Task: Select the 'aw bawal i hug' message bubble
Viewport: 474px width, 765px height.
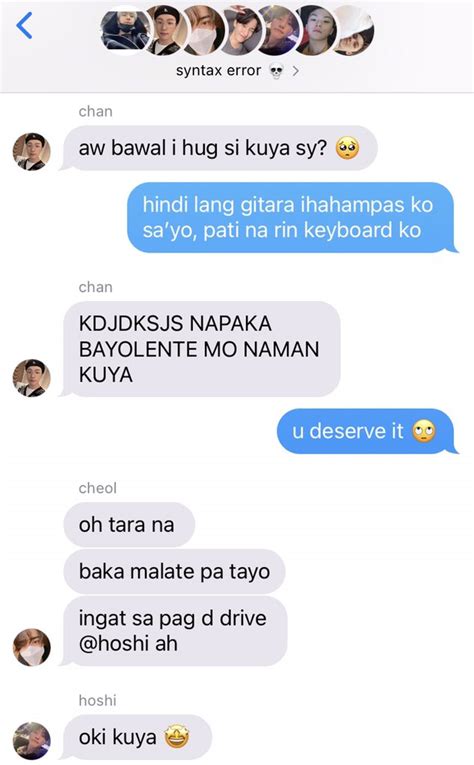Action: (220, 148)
